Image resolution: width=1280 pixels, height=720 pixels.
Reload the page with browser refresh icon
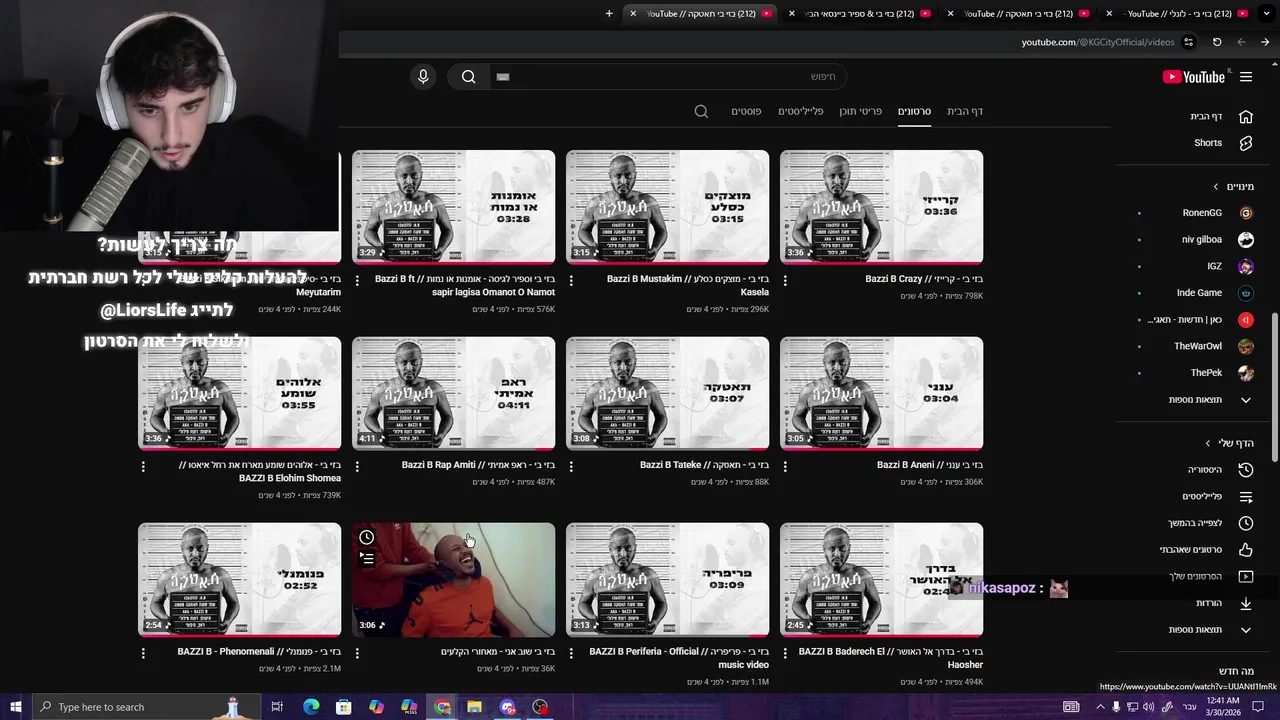pos(1216,42)
